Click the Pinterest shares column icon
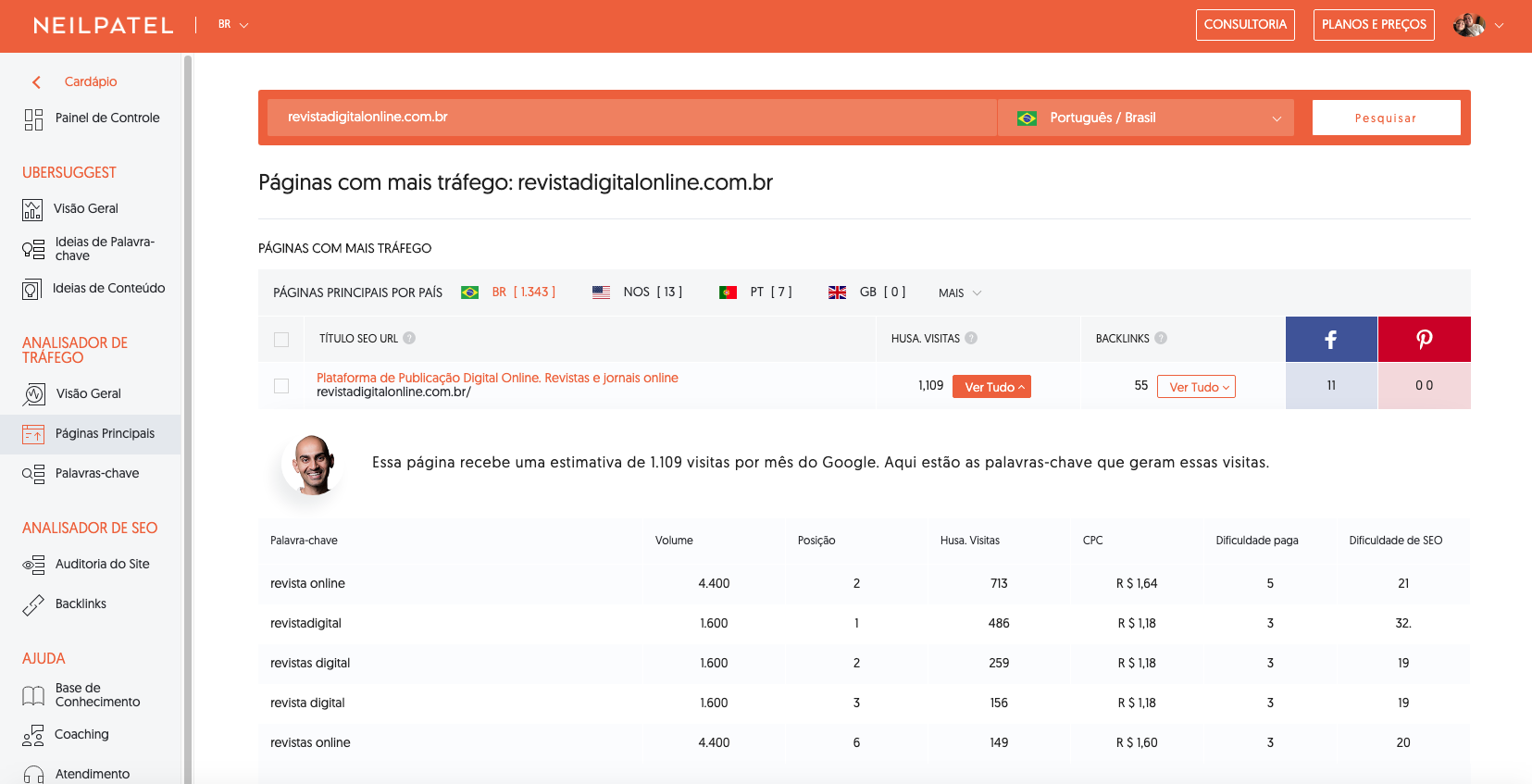Viewport: 1532px width, 784px height. pyautogui.click(x=1425, y=339)
